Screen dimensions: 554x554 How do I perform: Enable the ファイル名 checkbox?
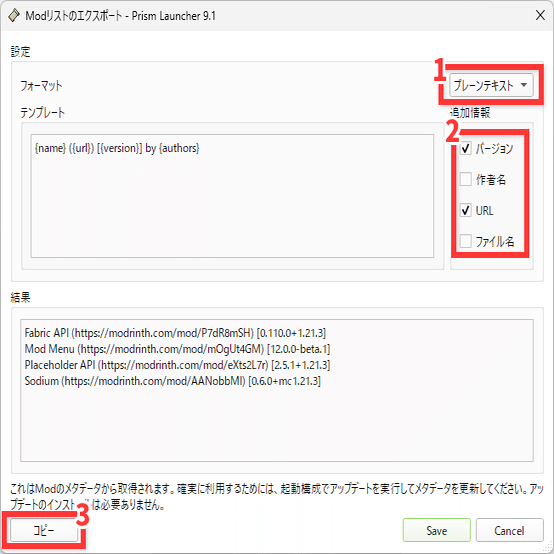[465, 241]
